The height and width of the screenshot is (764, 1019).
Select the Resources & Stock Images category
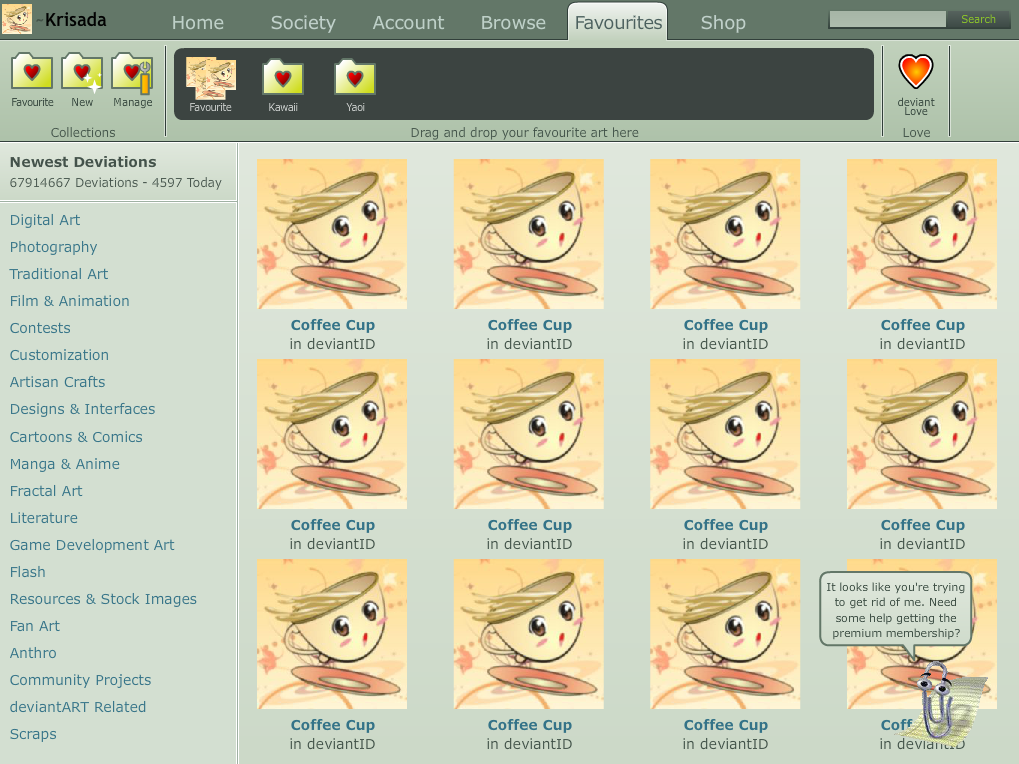103,599
